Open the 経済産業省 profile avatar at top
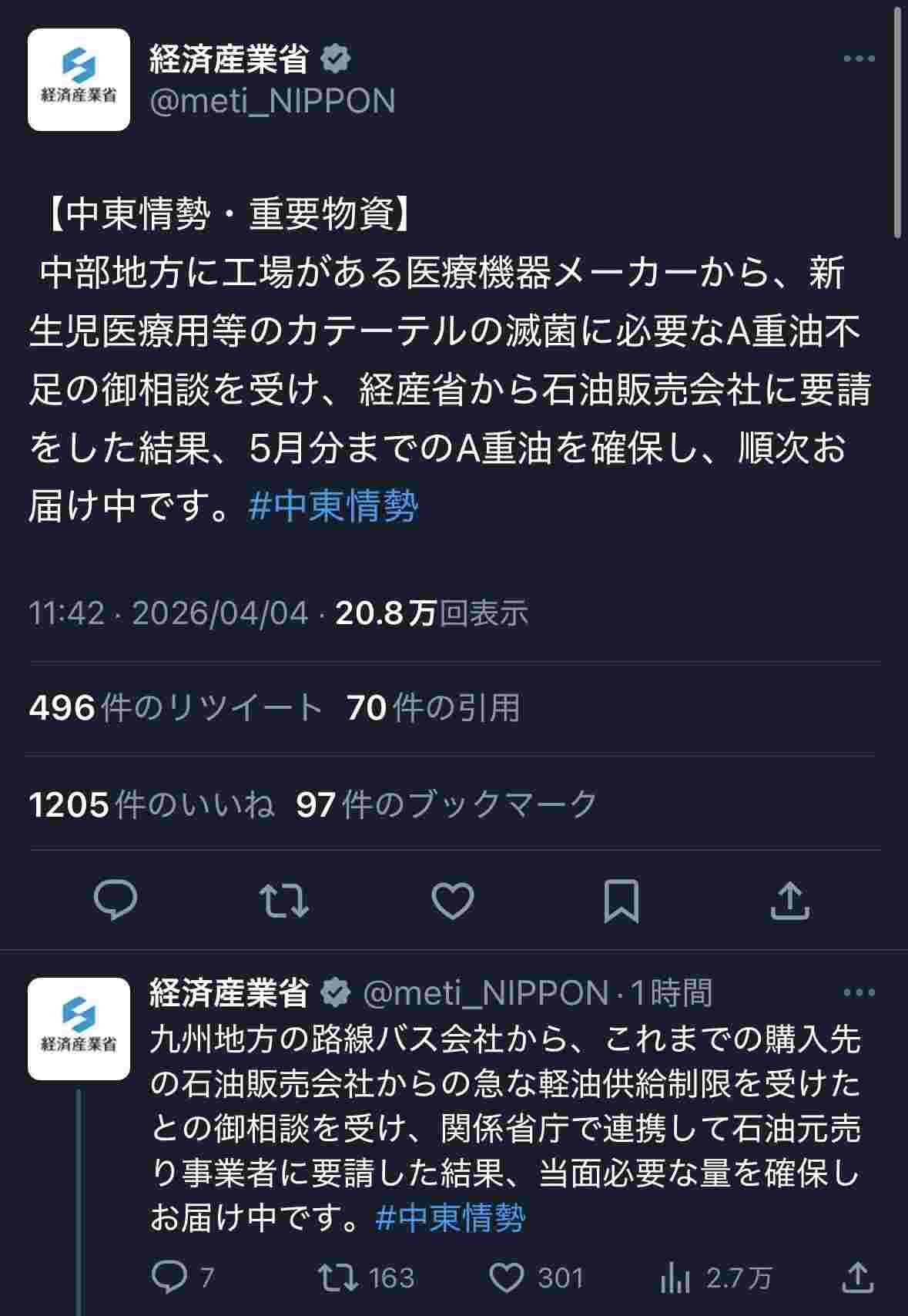Viewport: 908px width, 1316px height. (79, 79)
